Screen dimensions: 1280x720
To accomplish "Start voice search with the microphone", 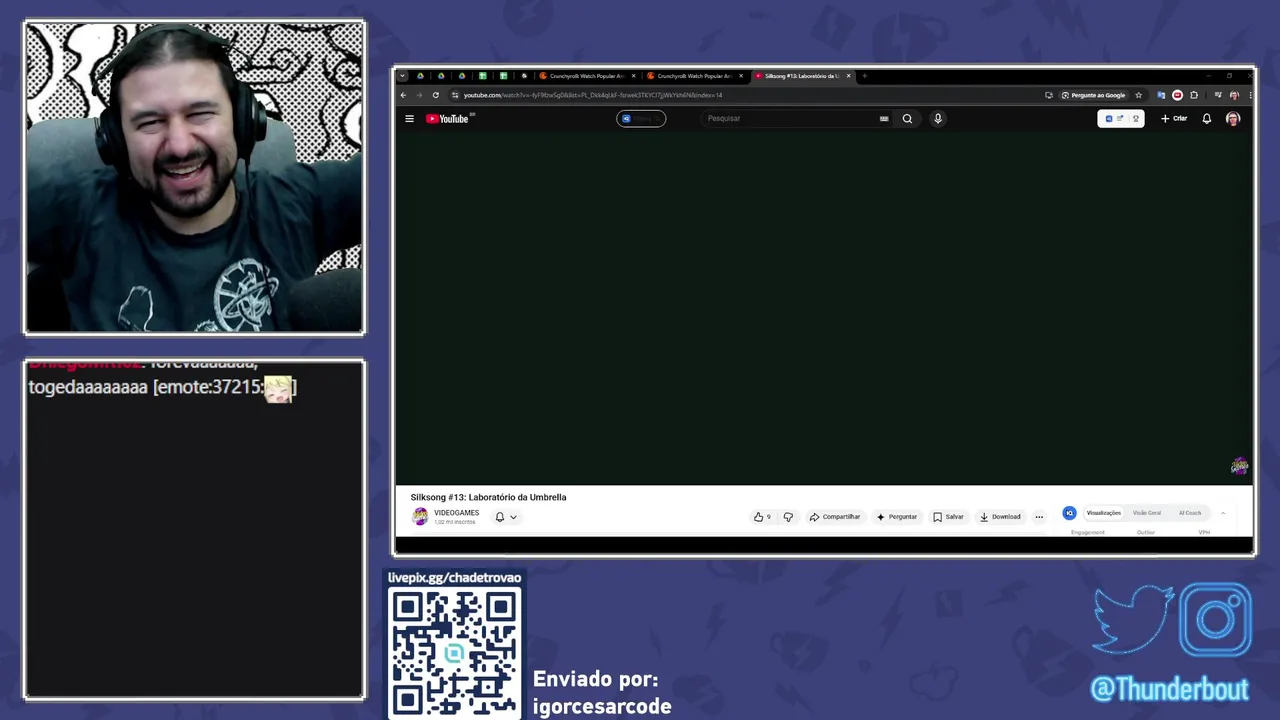I will tap(938, 118).
